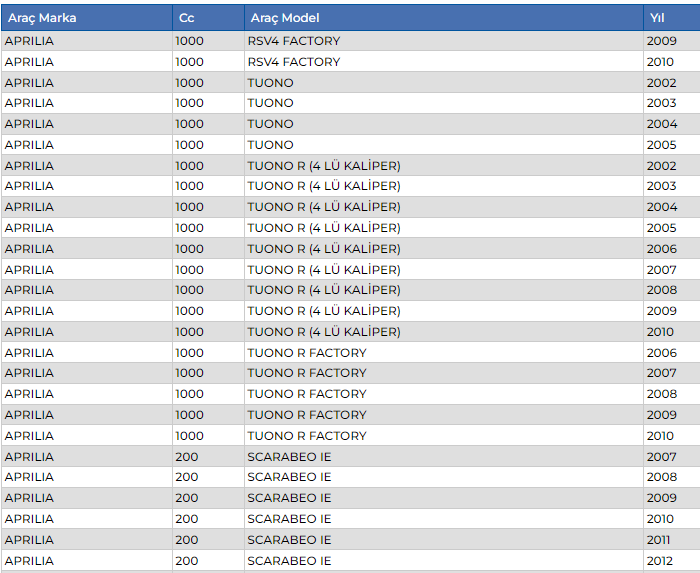This screenshot has width=700, height=573.
Task: Select RSV4 FACTORY model cell for 2009
Action: point(294,41)
